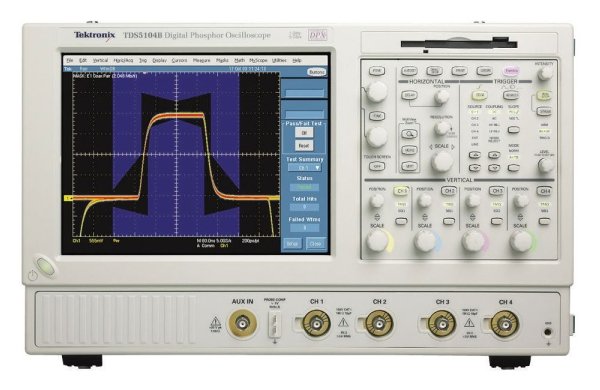Viewport: 600px width, 390px height.
Task: Push the CURSORS front-panel button
Action: [484, 71]
